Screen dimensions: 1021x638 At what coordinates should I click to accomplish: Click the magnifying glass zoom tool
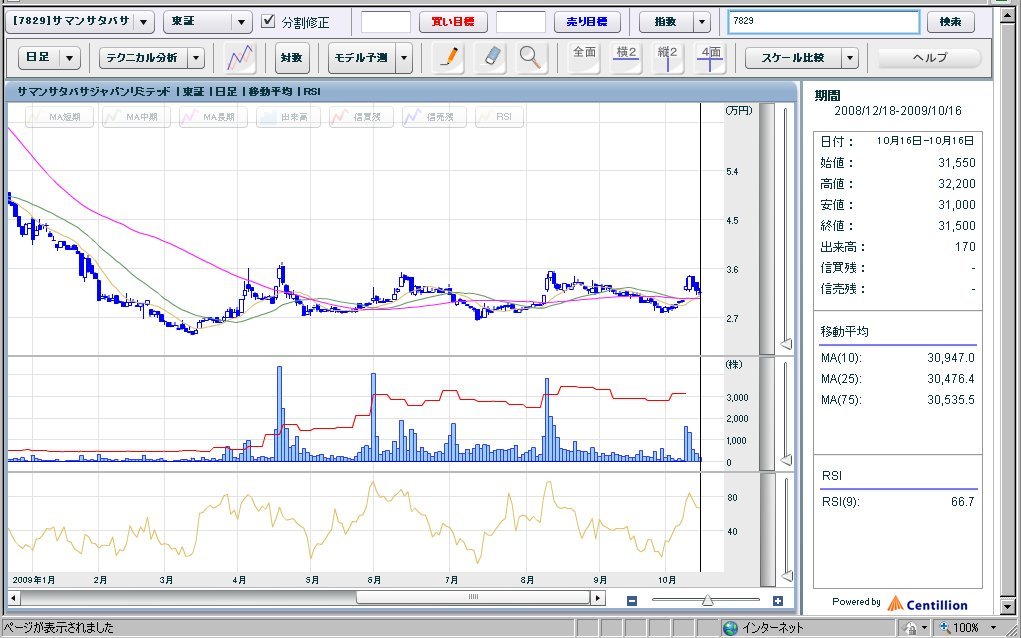[530, 58]
